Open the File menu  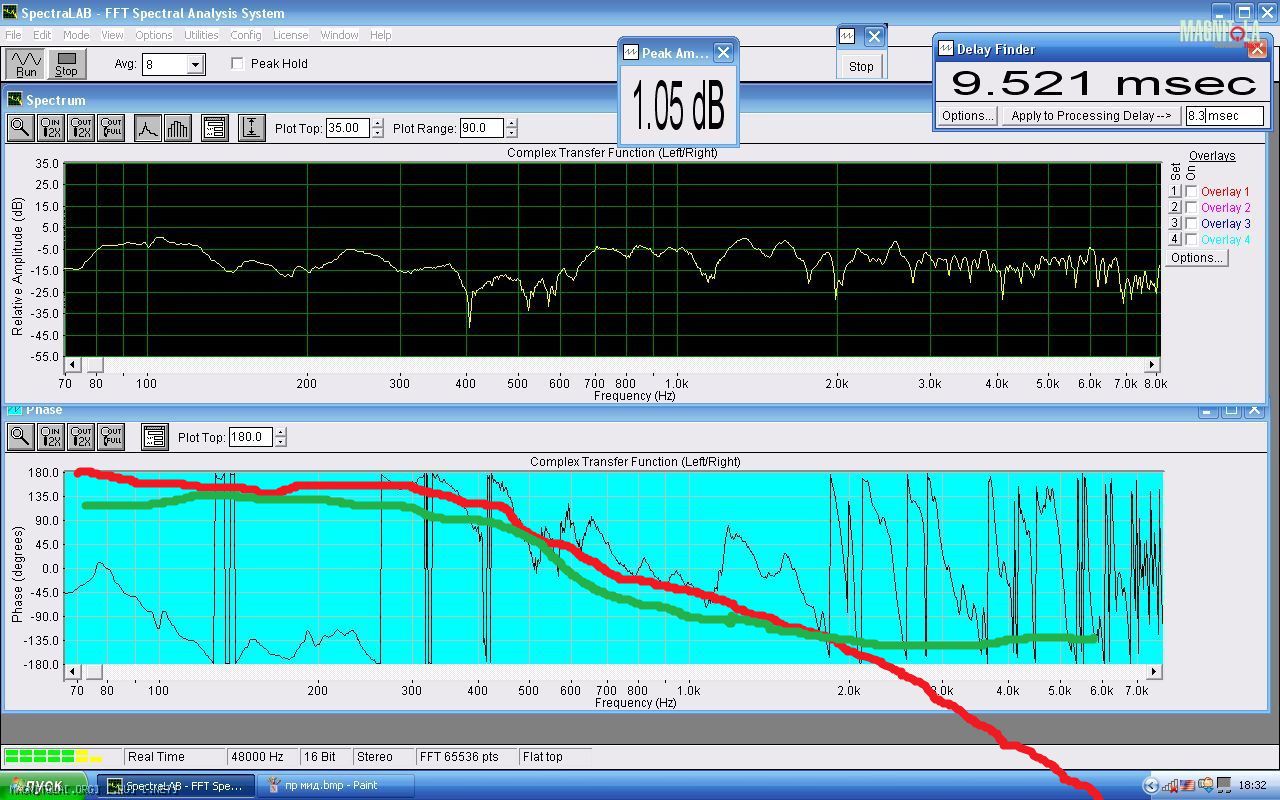pos(13,35)
